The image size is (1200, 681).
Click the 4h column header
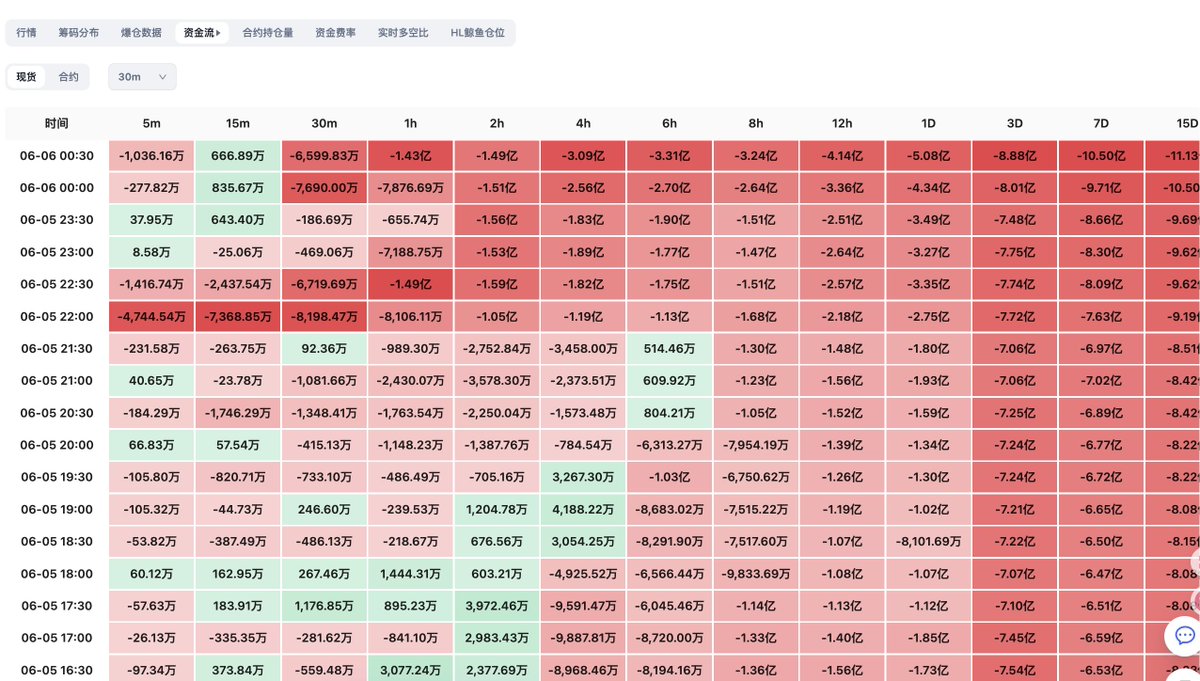coord(583,124)
